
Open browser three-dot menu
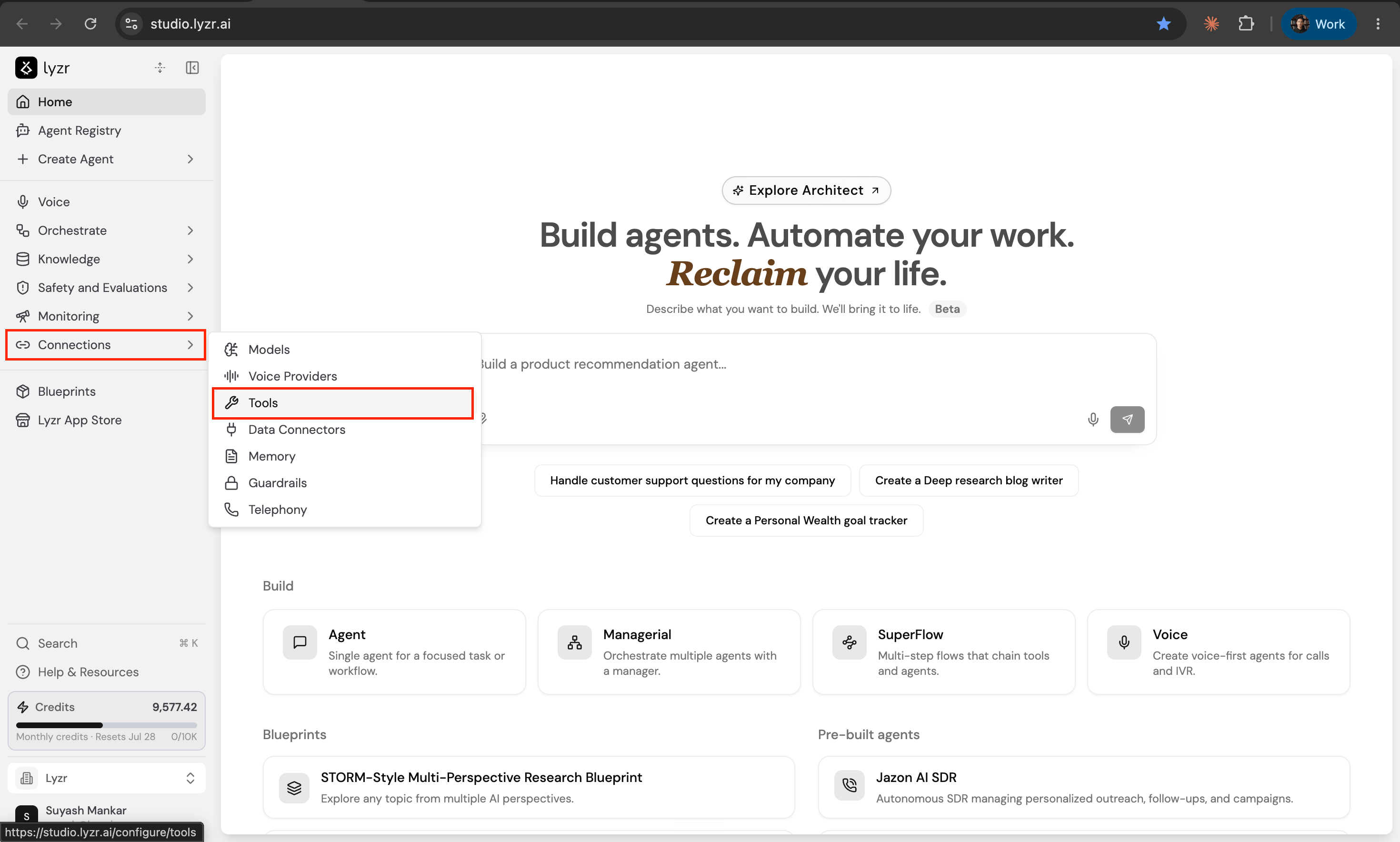click(x=1377, y=24)
